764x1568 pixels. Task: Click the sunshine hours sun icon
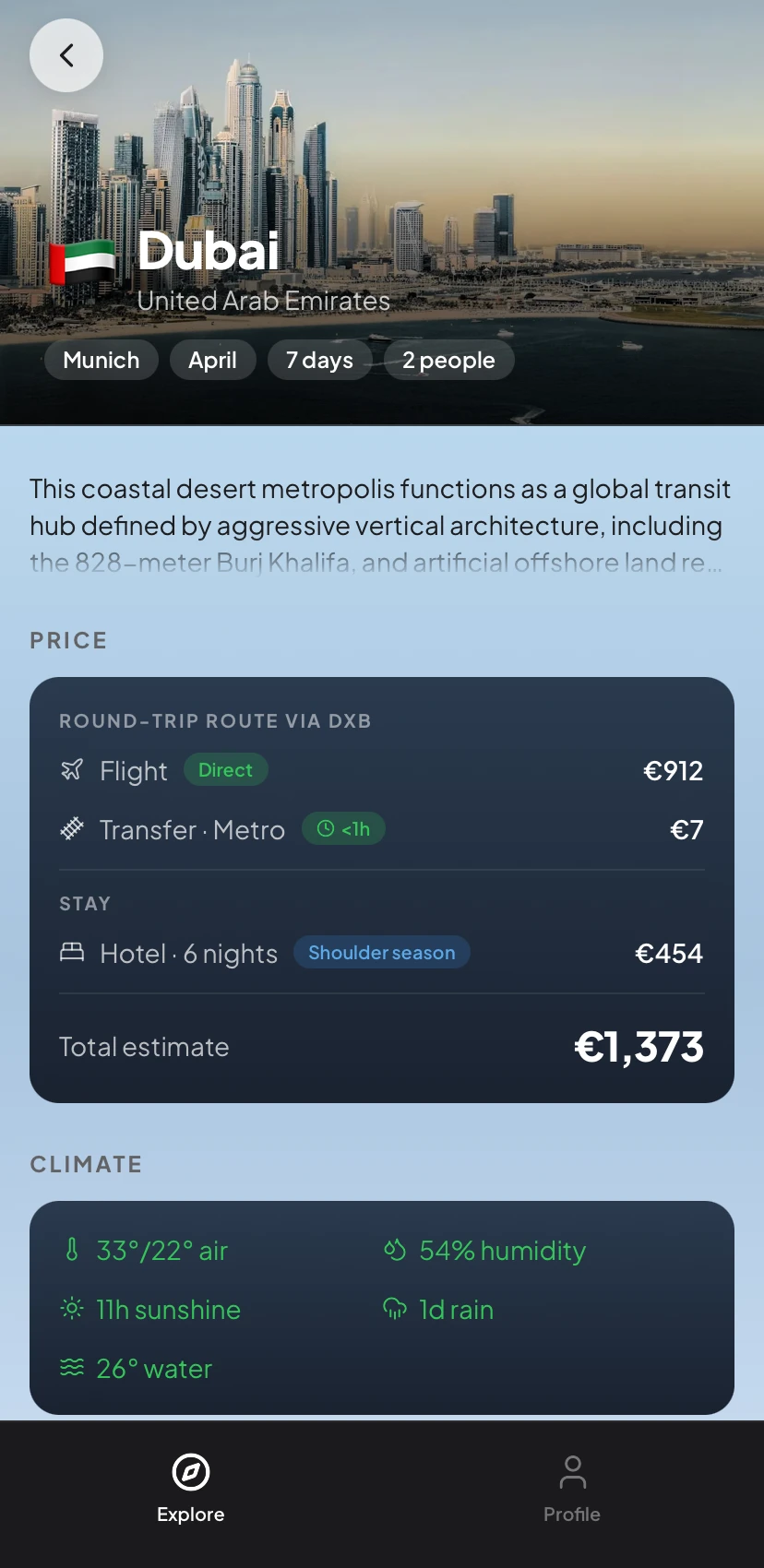[72, 1309]
